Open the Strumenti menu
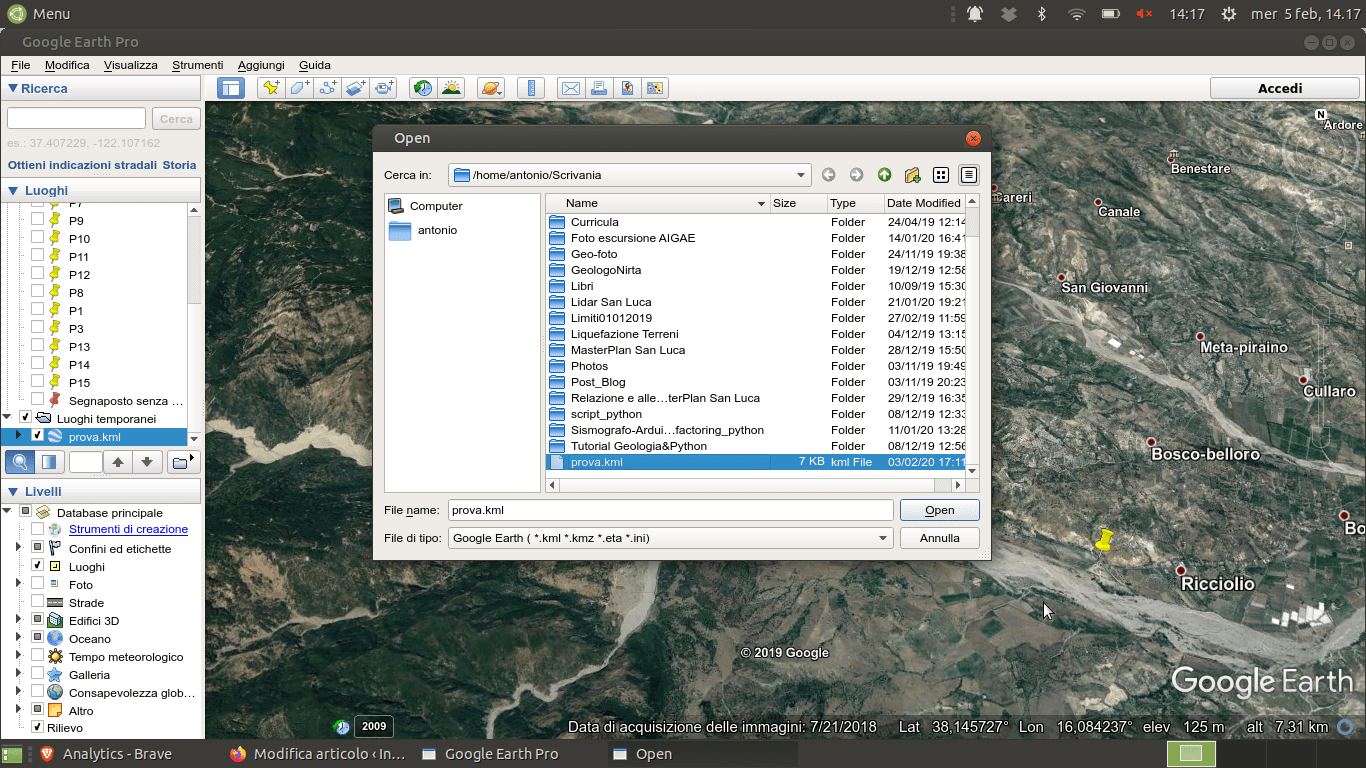Viewport: 1366px width, 768px height. [198, 65]
